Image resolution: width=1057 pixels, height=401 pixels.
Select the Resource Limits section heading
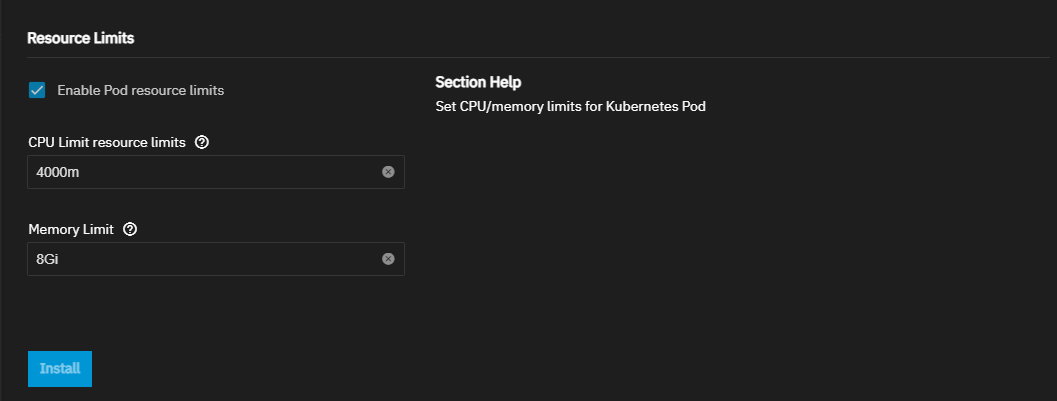point(80,38)
